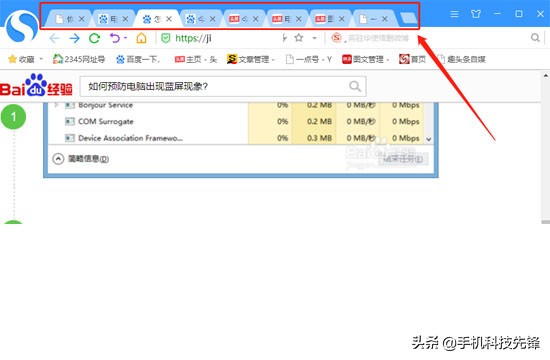Focus the Sogou search box in toolbar
This screenshot has height=360, width=550.
[x=435, y=38]
